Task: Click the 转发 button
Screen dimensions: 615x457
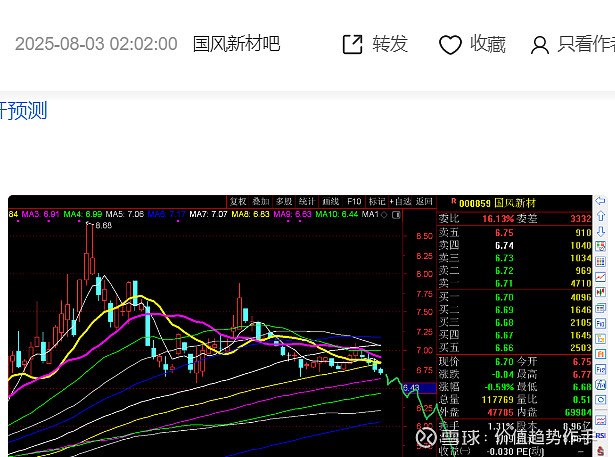Action: coord(375,44)
